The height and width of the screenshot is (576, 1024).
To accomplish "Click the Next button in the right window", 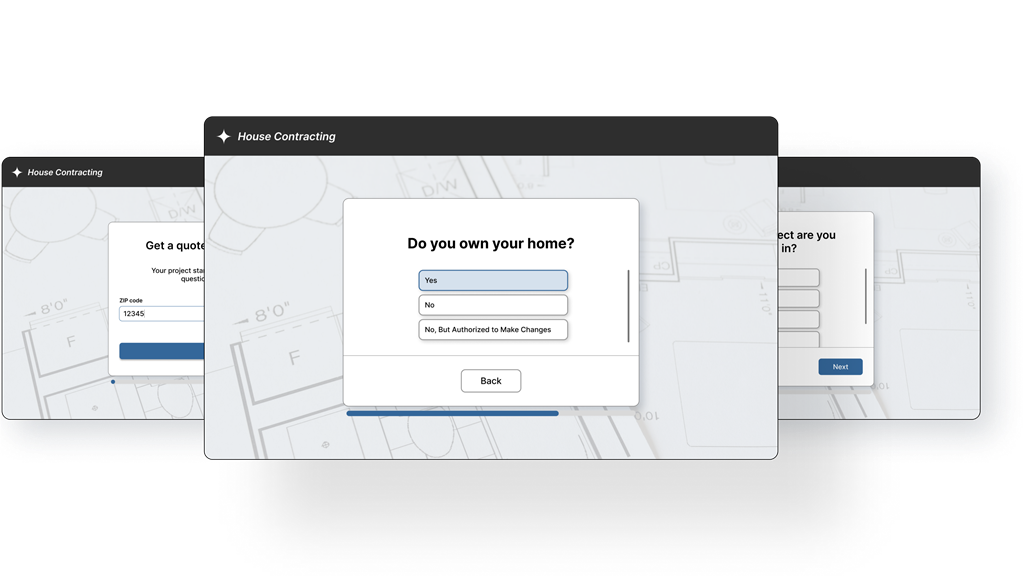I will (x=840, y=367).
